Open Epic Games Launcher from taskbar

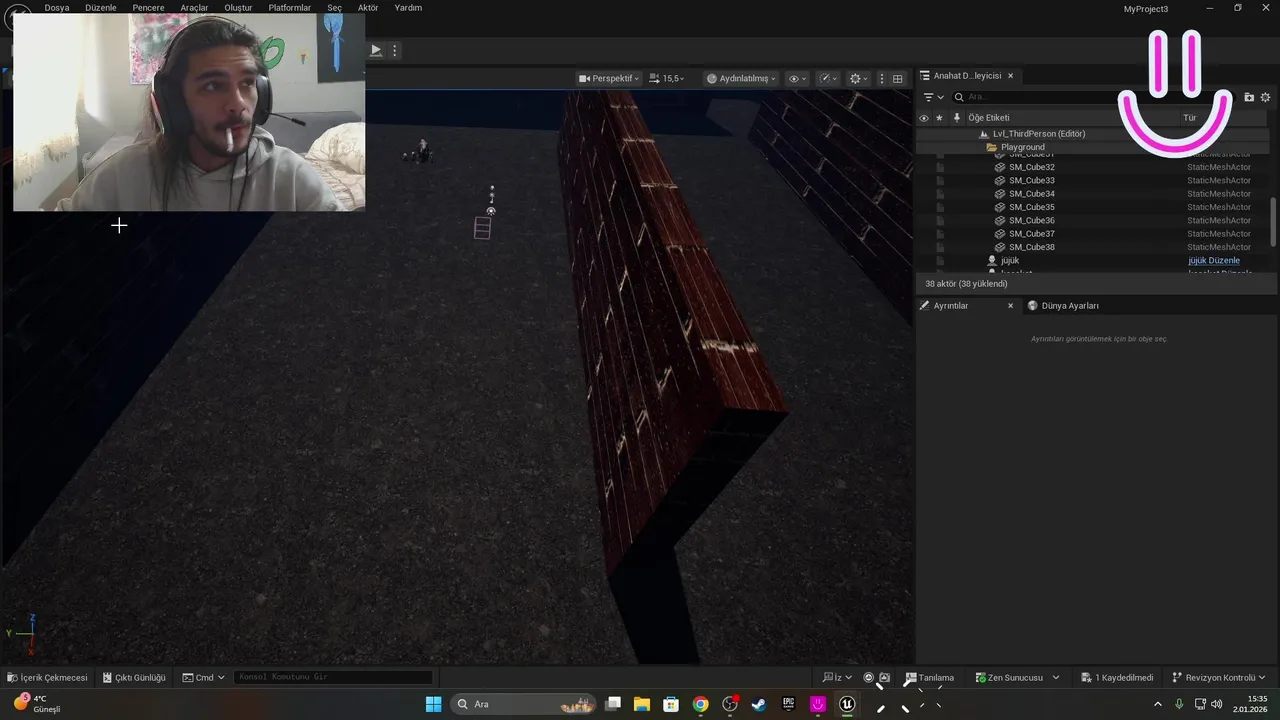pyautogui.click(x=788, y=704)
